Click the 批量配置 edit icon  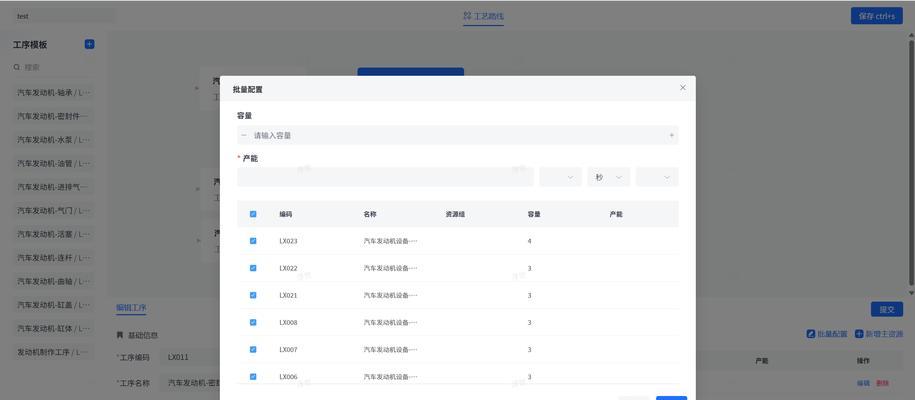coord(811,334)
